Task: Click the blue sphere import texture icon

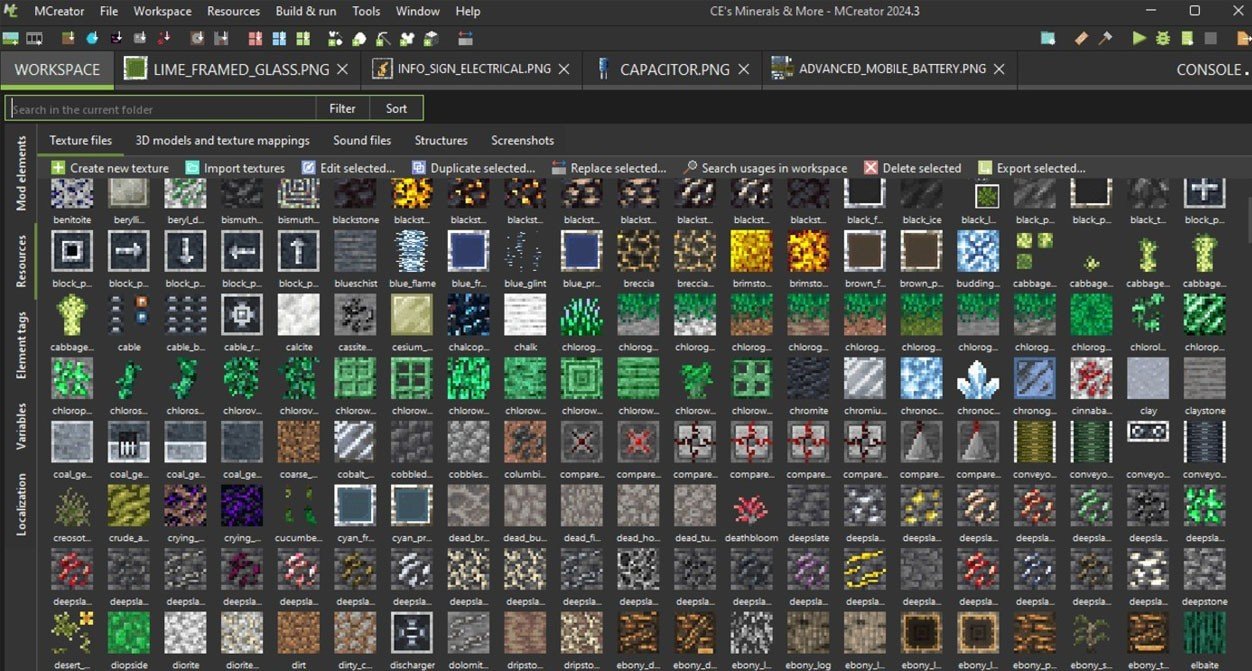Action: pos(91,39)
